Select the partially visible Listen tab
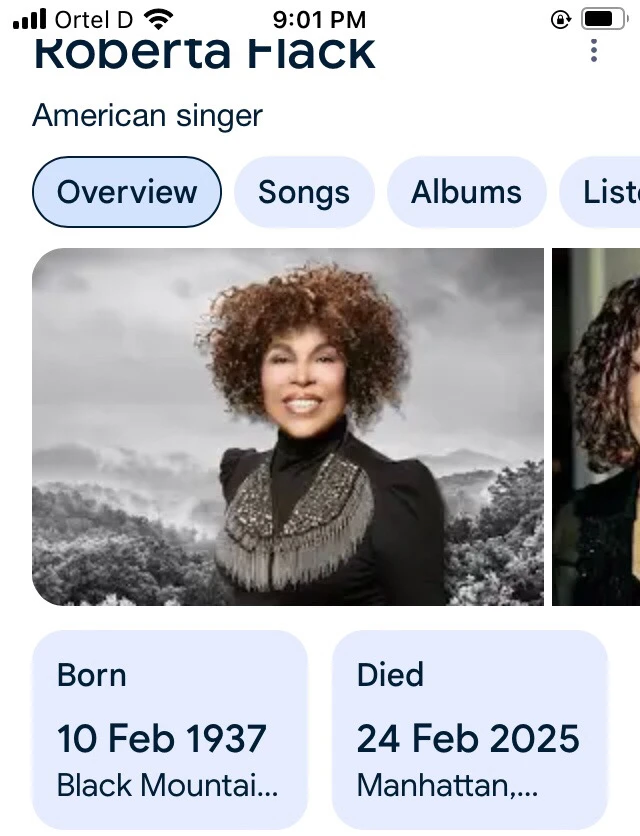The image size is (640, 836). click(600, 192)
